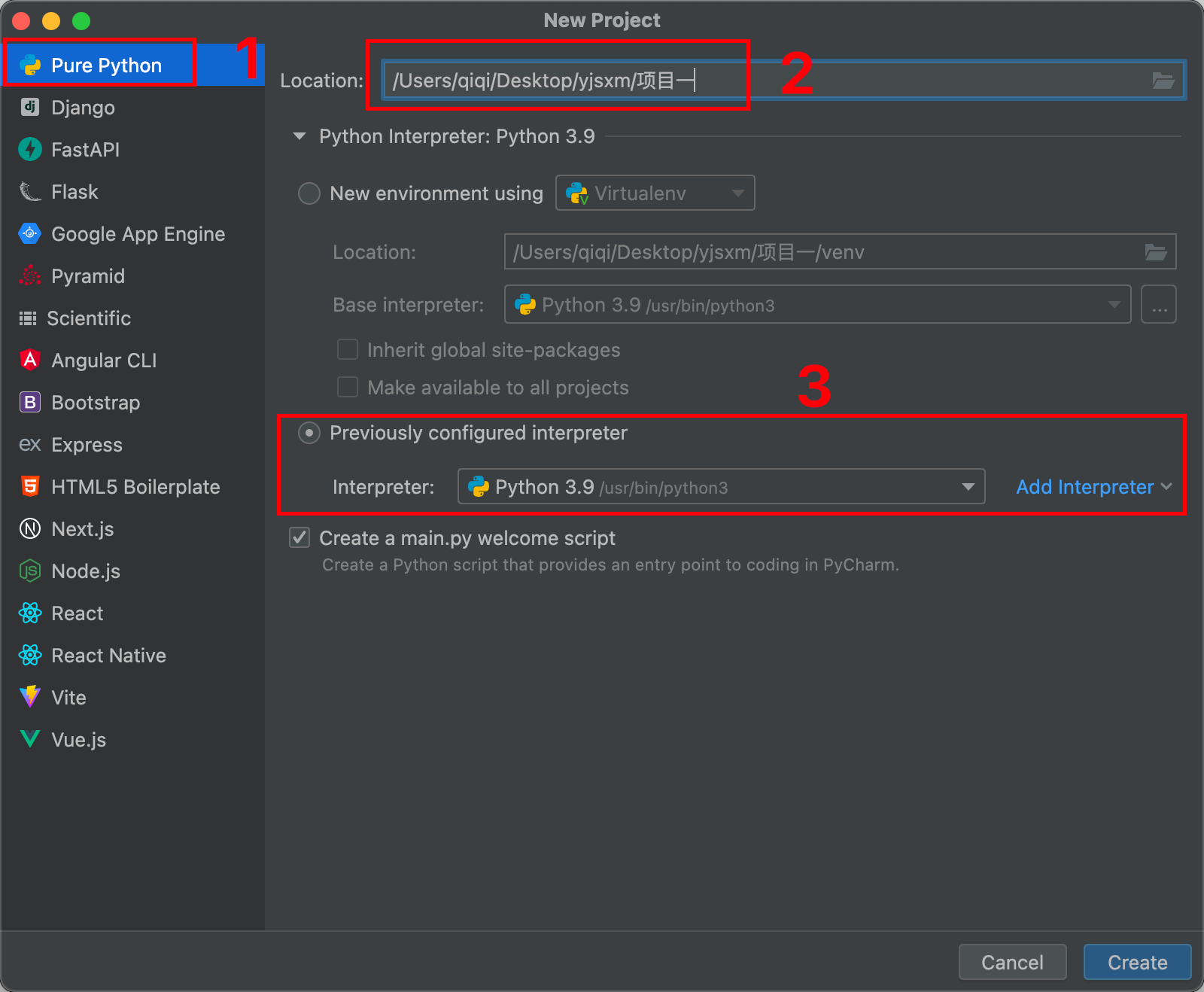
Task: Click the React Native atom icon
Action: pos(30,655)
